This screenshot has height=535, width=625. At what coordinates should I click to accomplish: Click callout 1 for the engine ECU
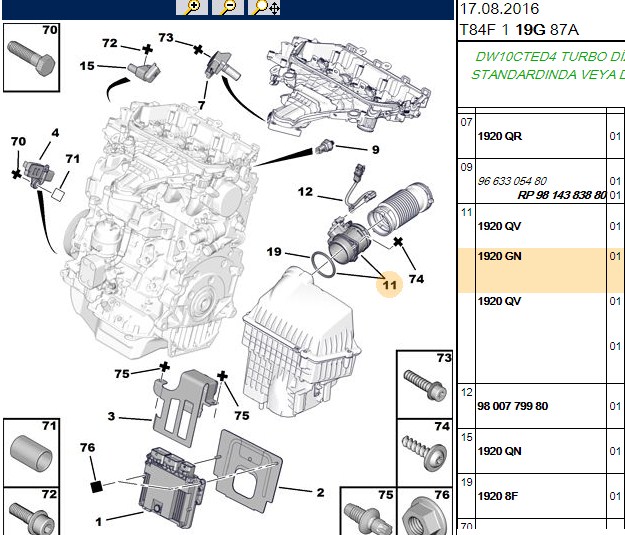(x=99, y=521)
